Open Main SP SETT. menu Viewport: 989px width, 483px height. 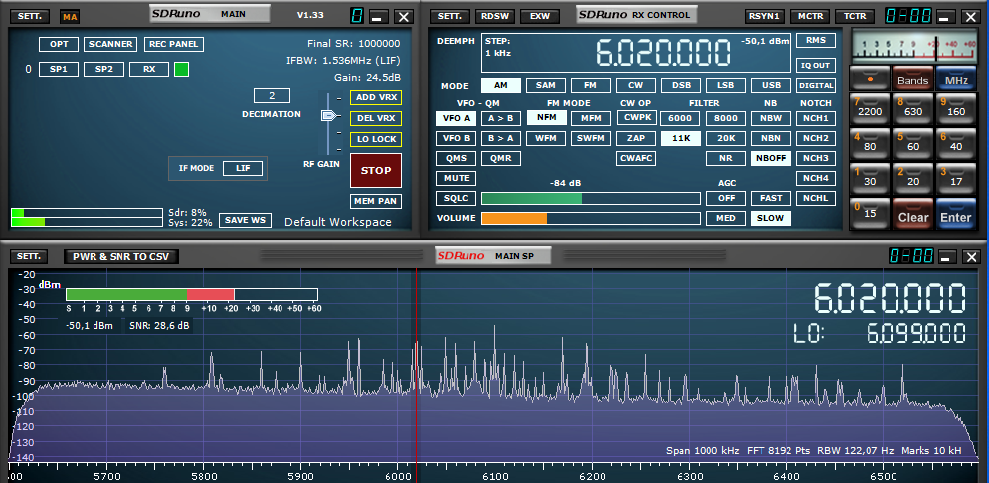pos(29,256)
